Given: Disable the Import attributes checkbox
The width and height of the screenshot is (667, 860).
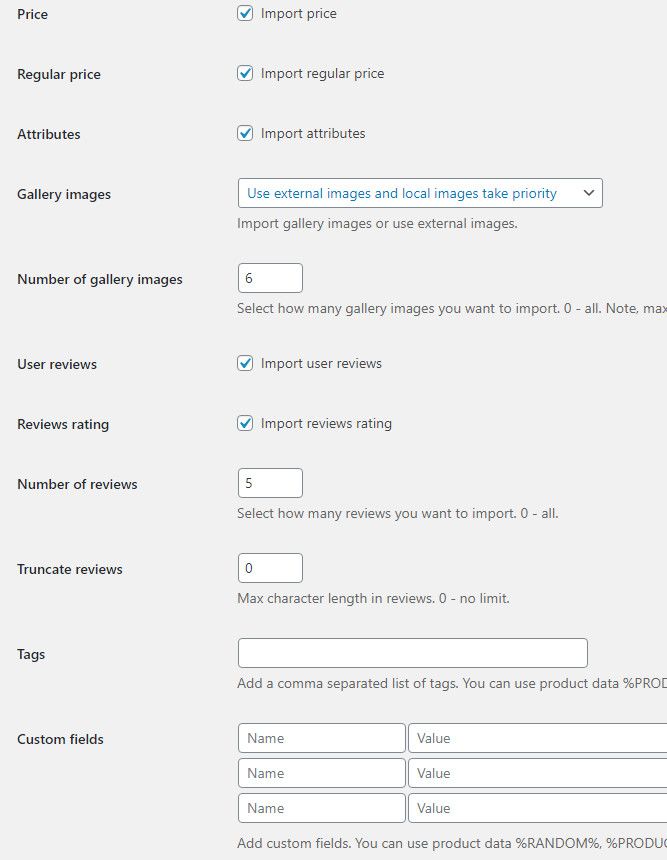Looking at the screenshot, I should click(245, 133).
